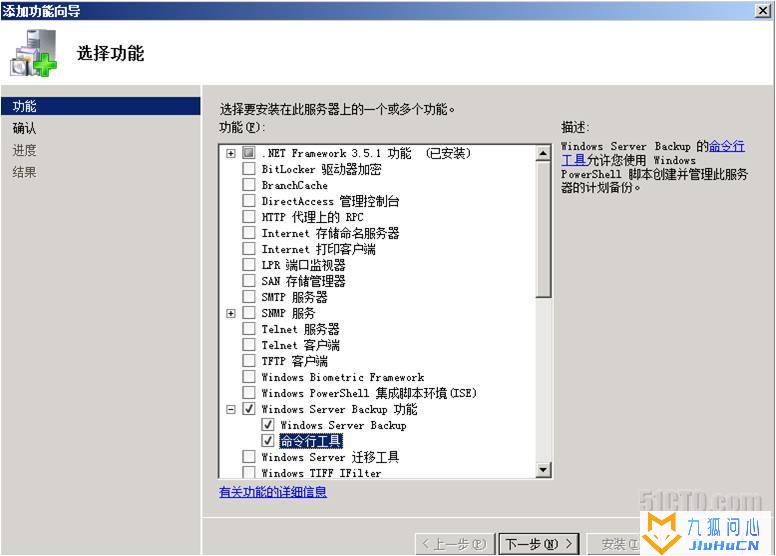The width and height of the screenshot is (776, 556).
Task: Check BitLocker 驱动器加密 checkbox
Action: coord(249,169)
